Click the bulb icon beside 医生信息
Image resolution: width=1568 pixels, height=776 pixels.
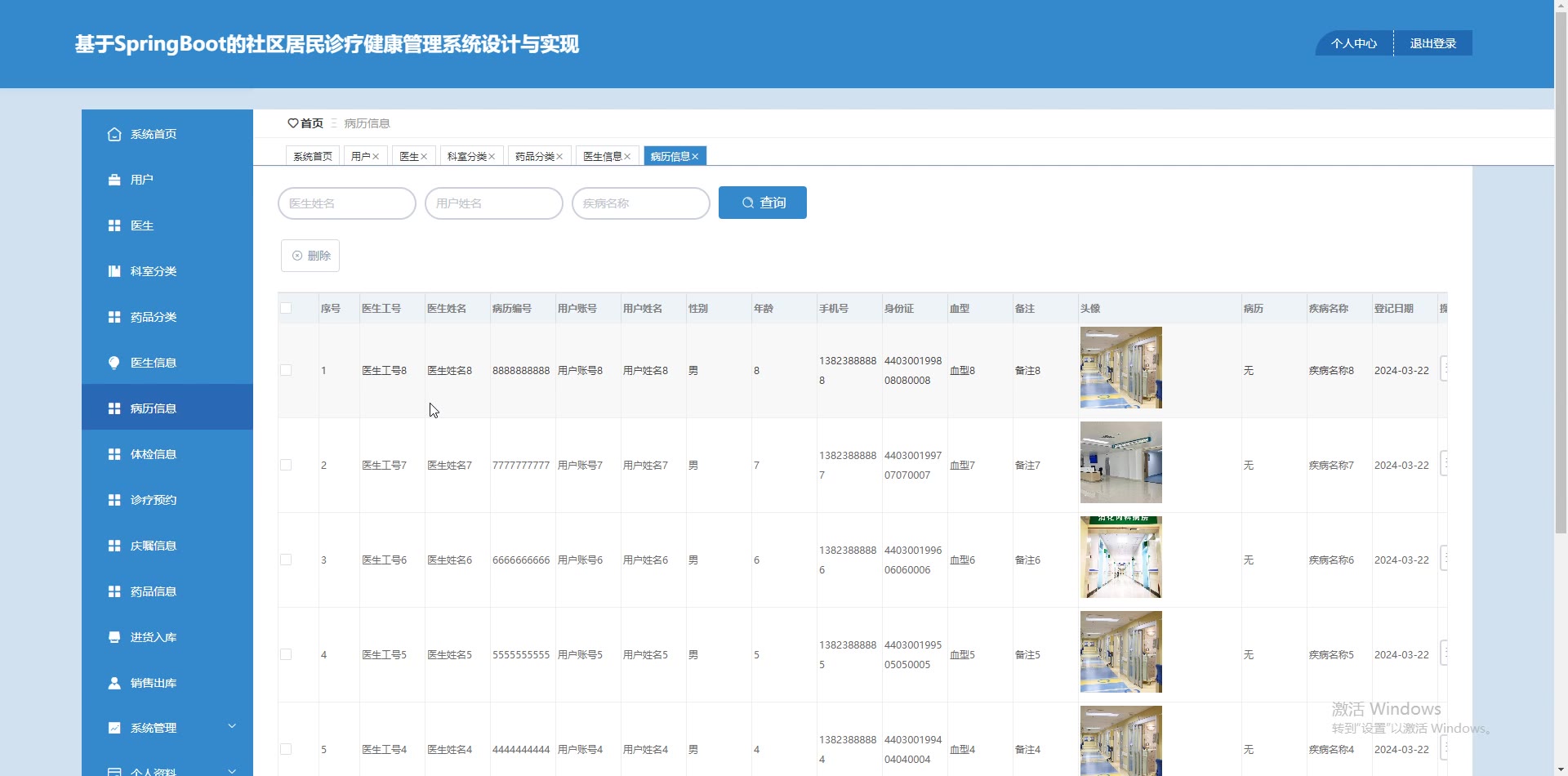click(x=114, y=363)
